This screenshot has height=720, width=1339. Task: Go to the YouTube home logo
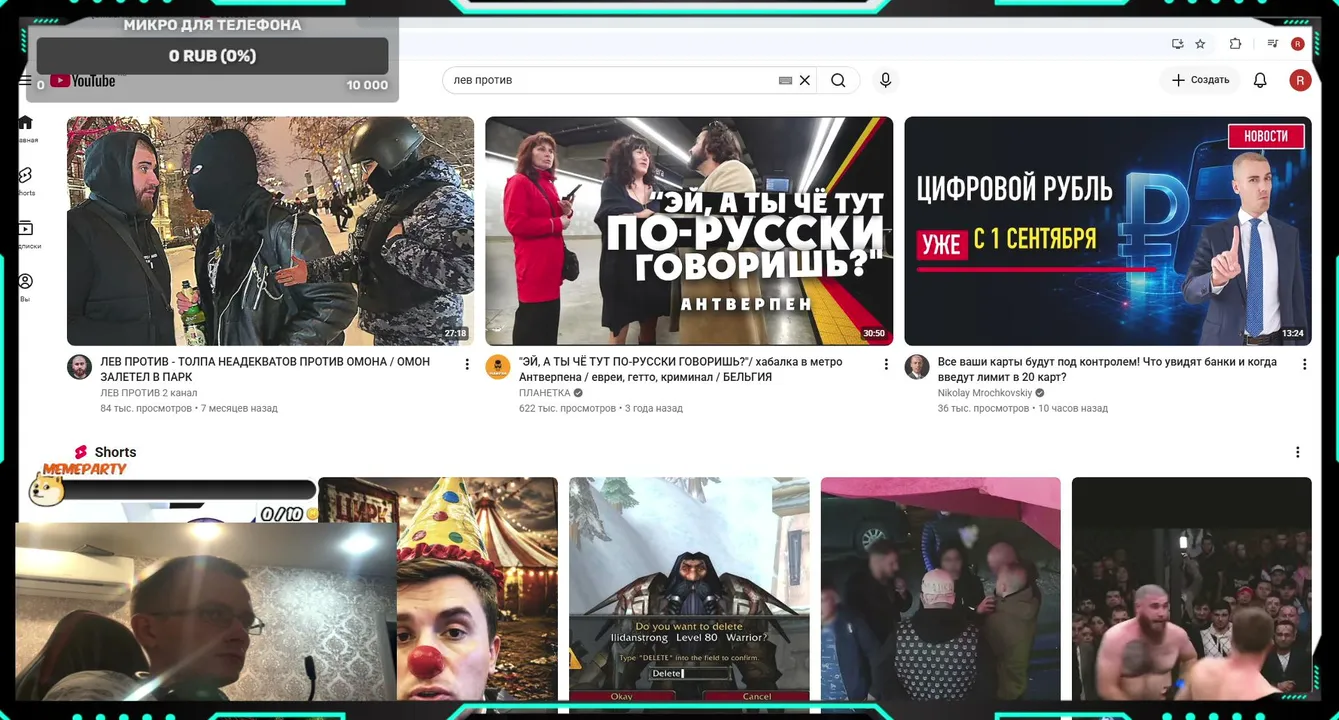(83, 81)
